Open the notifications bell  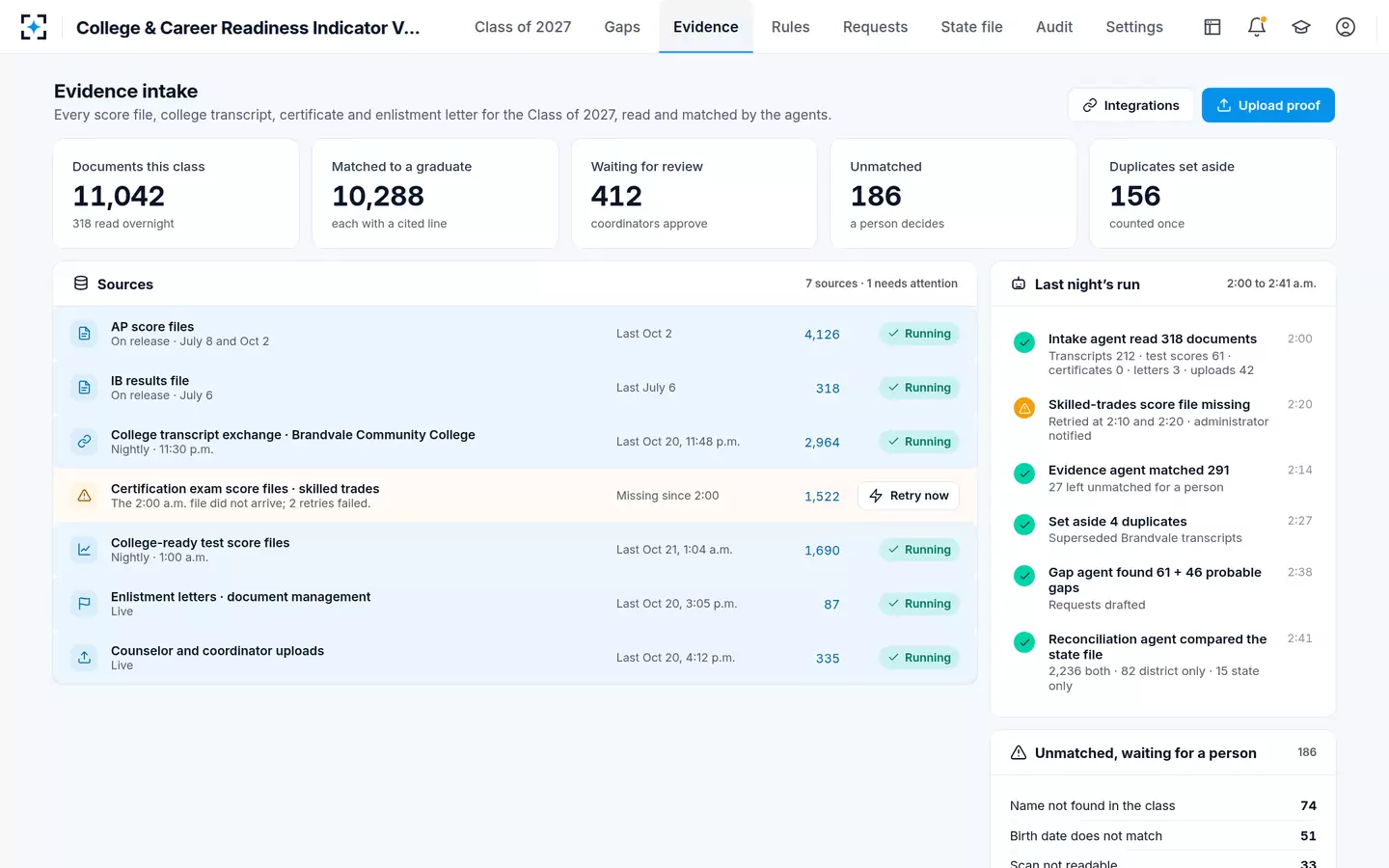pyautogui.click(x=1257, y=27)
